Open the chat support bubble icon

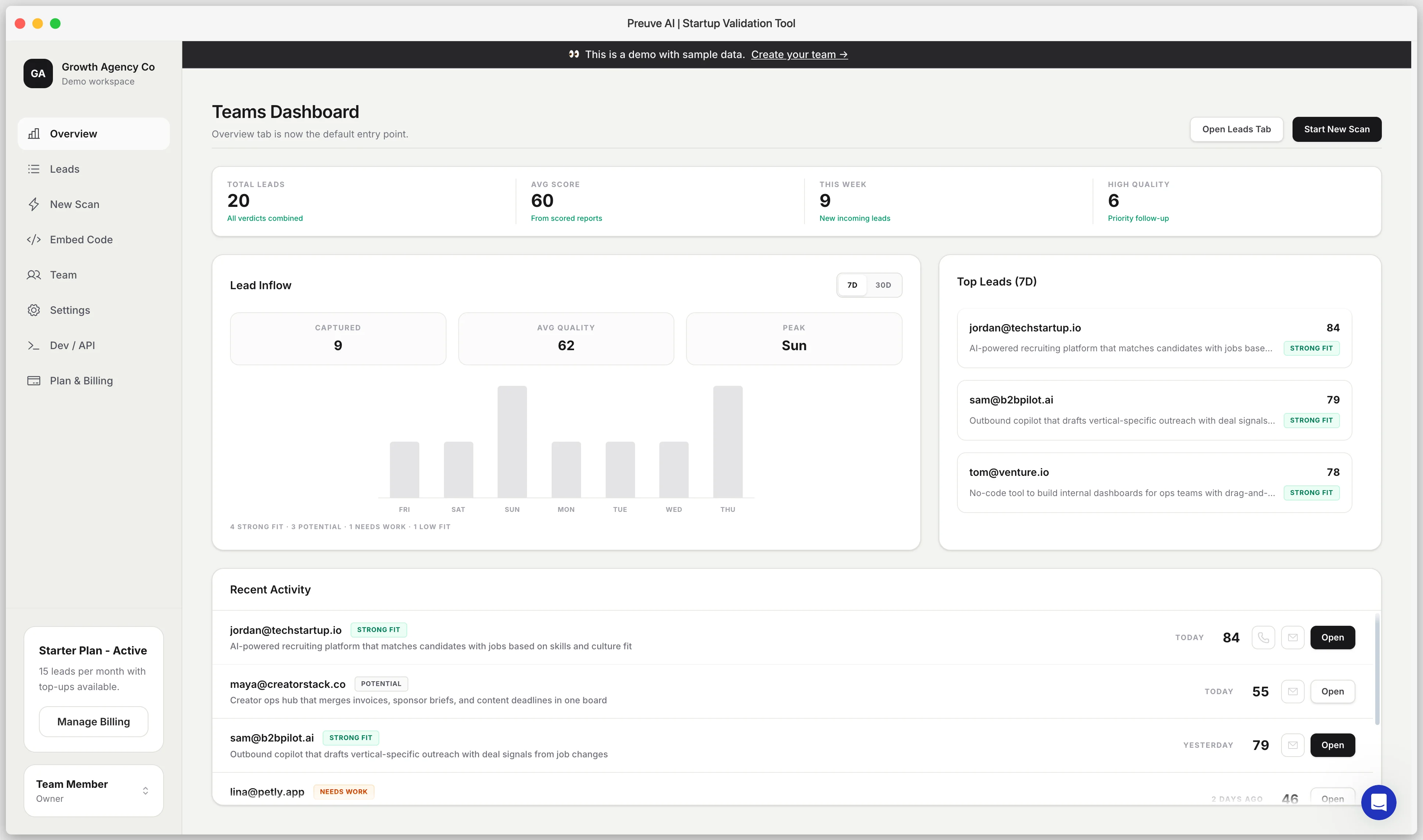coord(1378,802)
